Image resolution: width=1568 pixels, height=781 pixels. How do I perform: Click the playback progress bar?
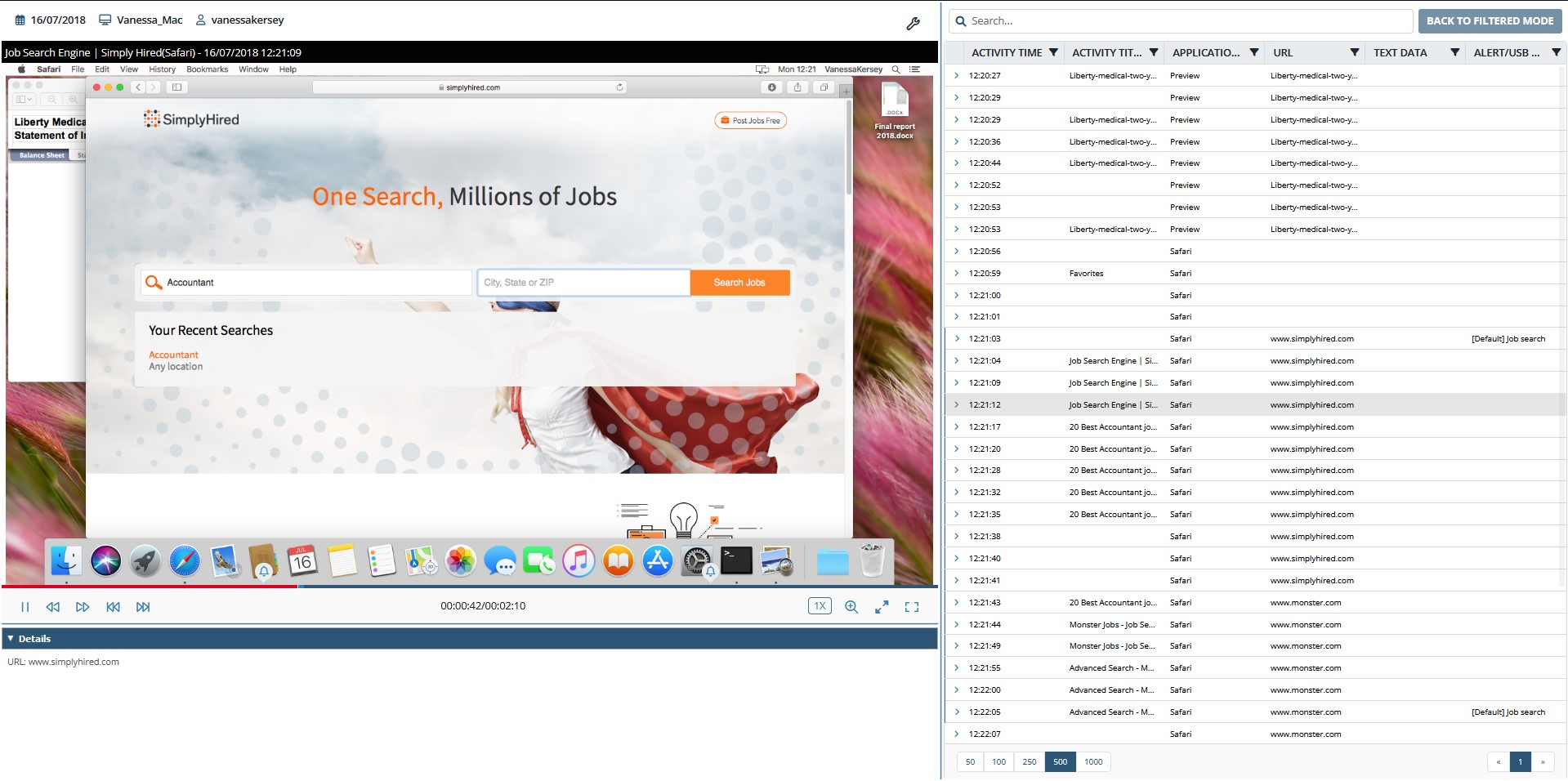[x=469, y=587]
